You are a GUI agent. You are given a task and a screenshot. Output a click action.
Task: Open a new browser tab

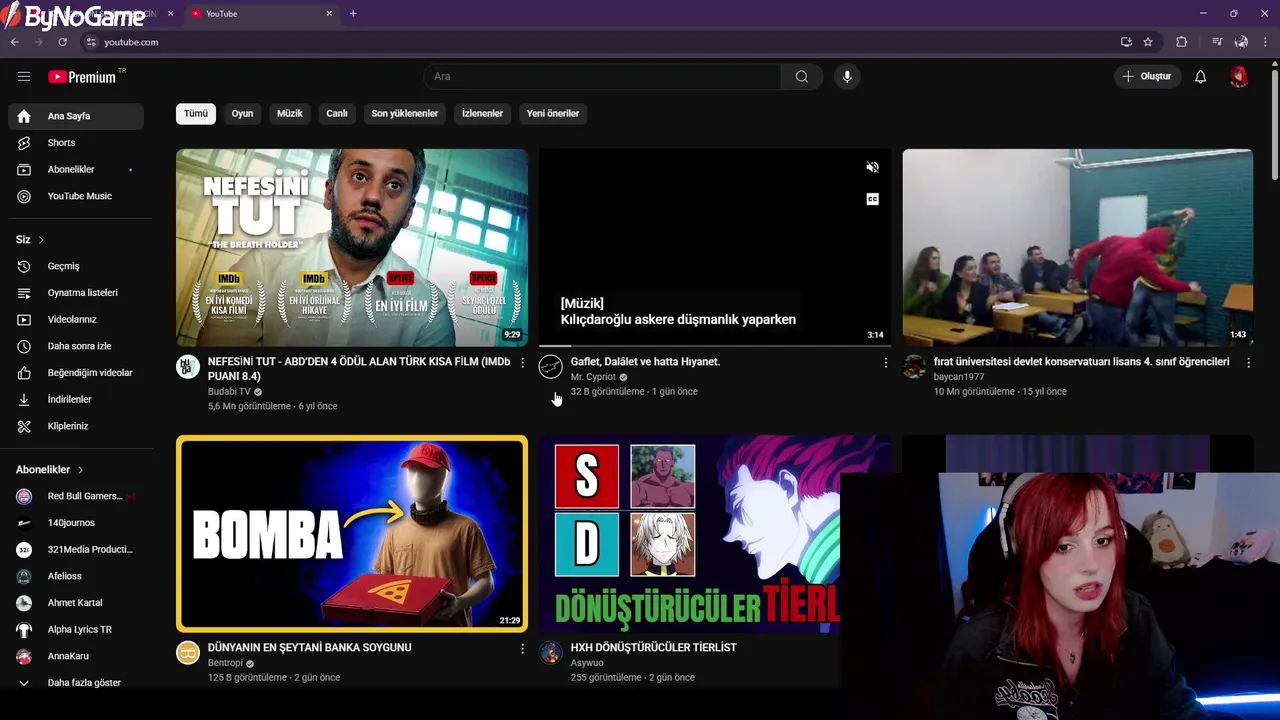353,14
